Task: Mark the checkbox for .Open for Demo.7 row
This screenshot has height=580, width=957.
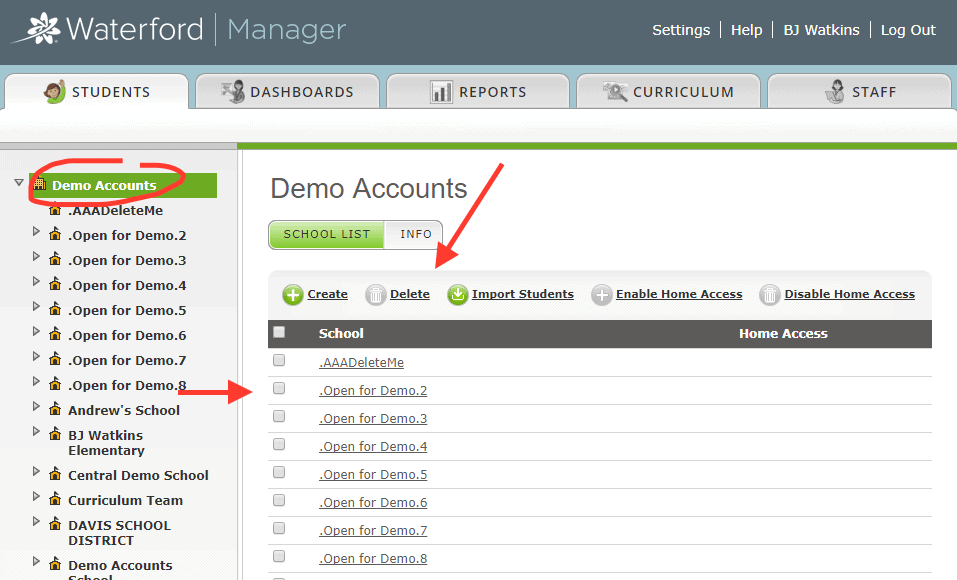Action: (279, 529)
